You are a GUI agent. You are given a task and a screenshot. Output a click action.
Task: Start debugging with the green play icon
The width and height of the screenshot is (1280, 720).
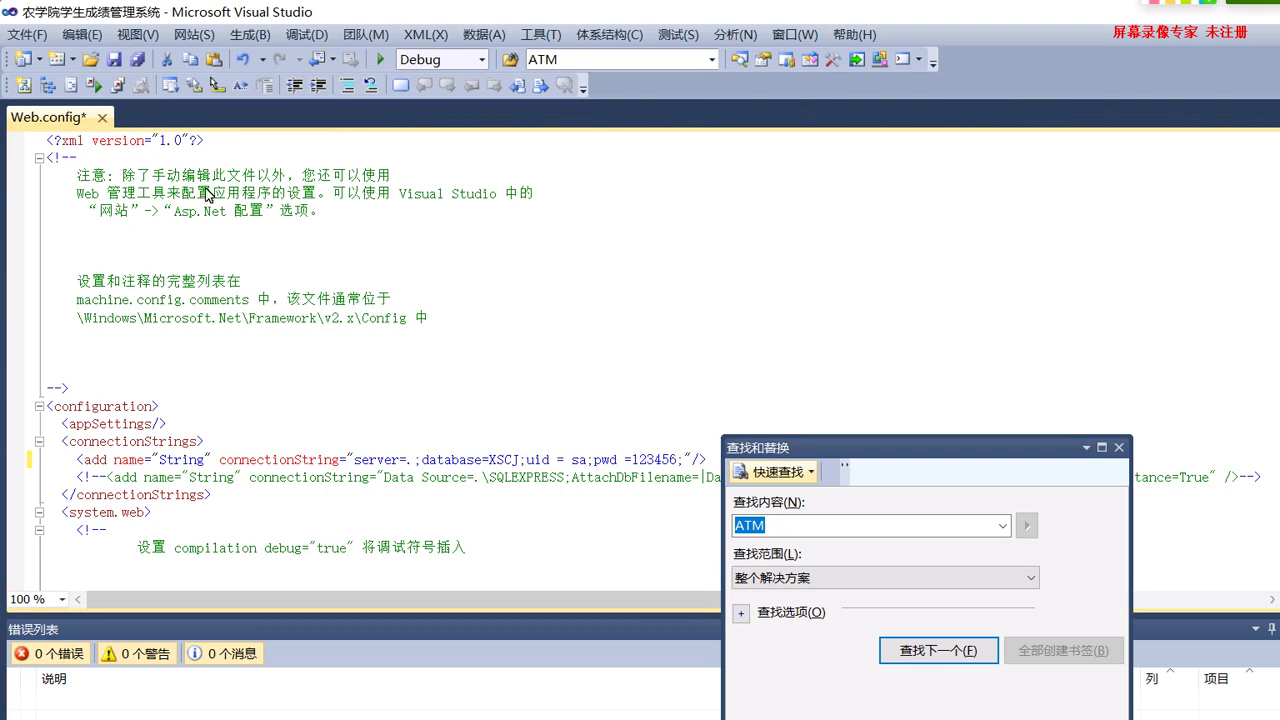click(x=380, y=60)
